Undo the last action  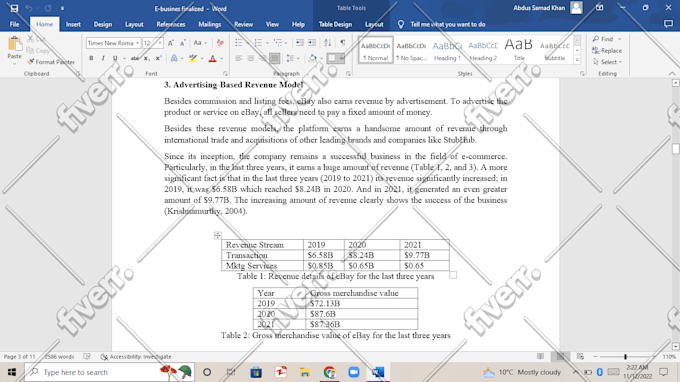[29, 8]
